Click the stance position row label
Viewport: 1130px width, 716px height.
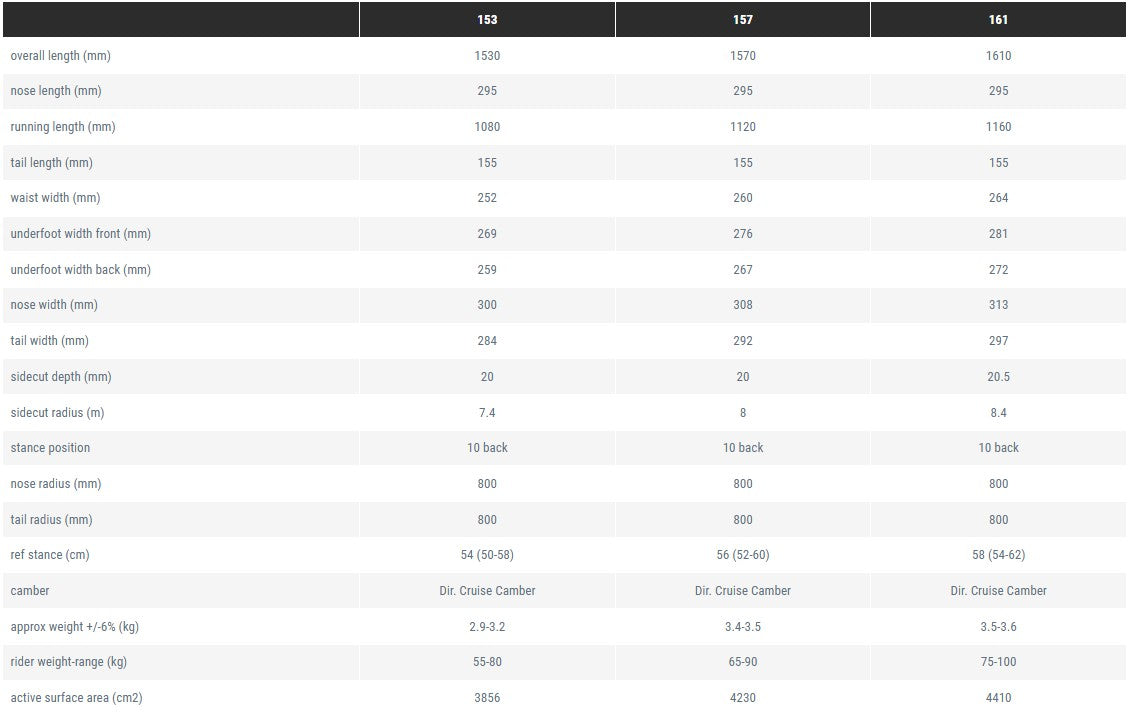[50, 448]
